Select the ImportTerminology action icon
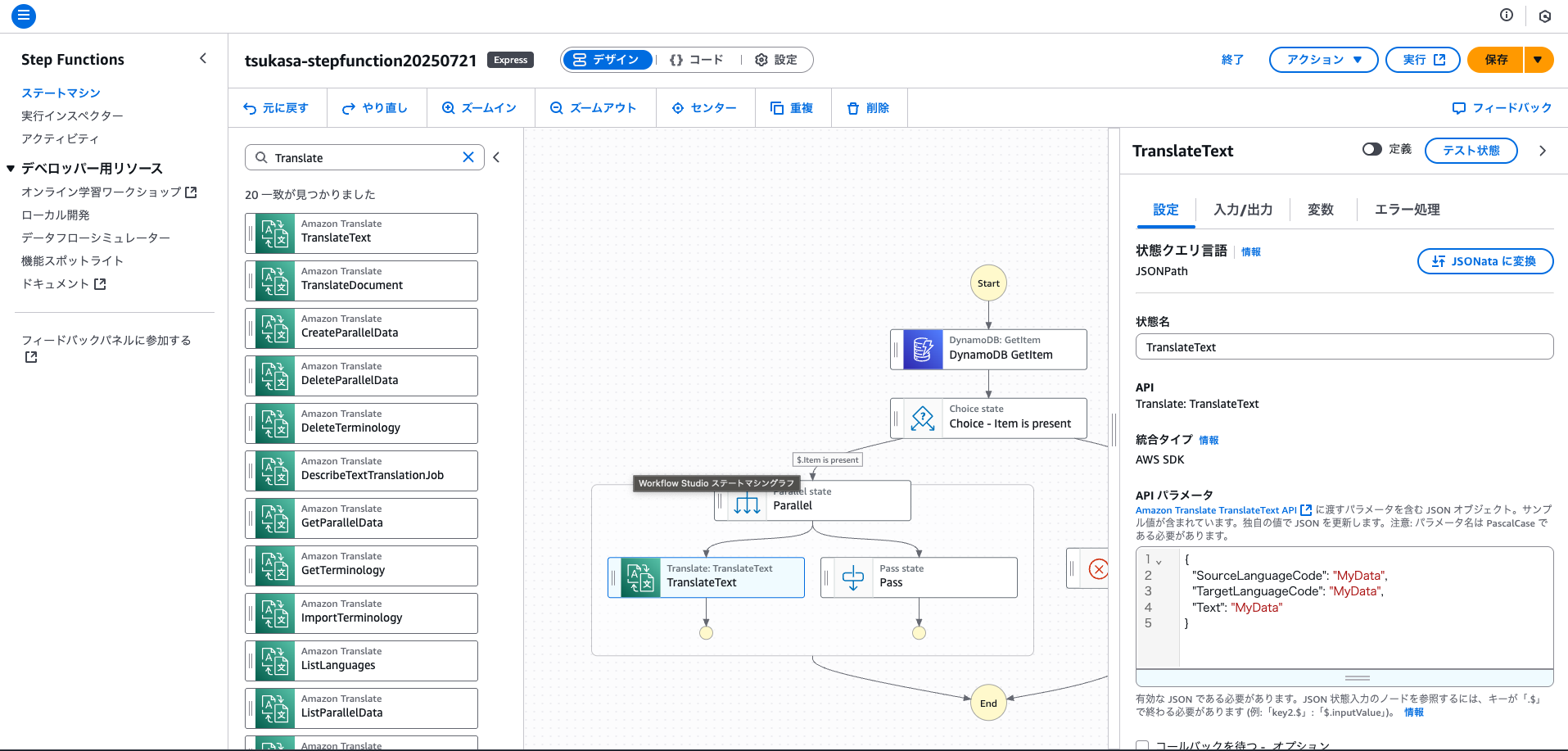The height and width of the screenshot is (751, 1568). 275,613
